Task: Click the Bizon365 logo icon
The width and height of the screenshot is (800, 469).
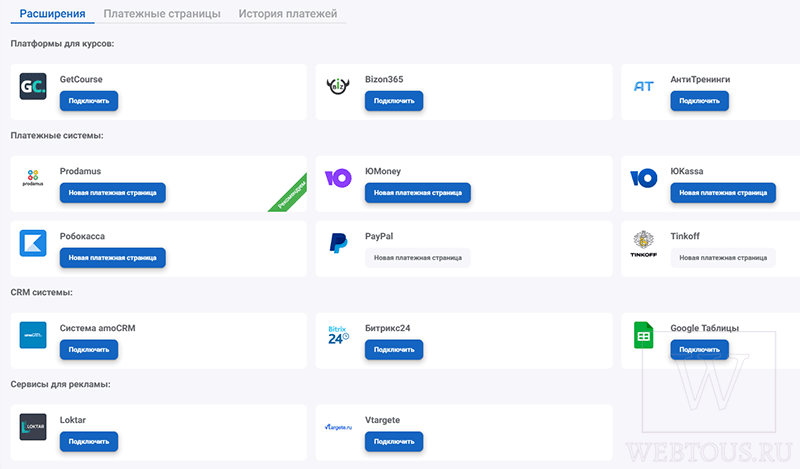Action: (338, 86)
